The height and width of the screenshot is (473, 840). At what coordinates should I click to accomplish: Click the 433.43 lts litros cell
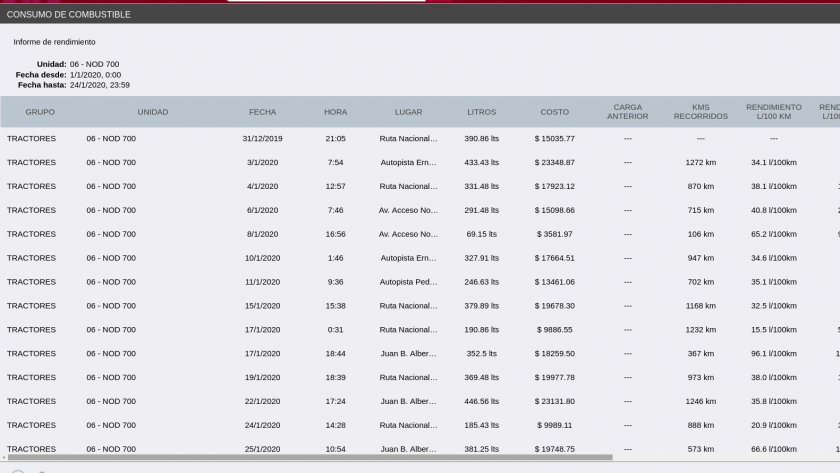[x=481, y=162]
